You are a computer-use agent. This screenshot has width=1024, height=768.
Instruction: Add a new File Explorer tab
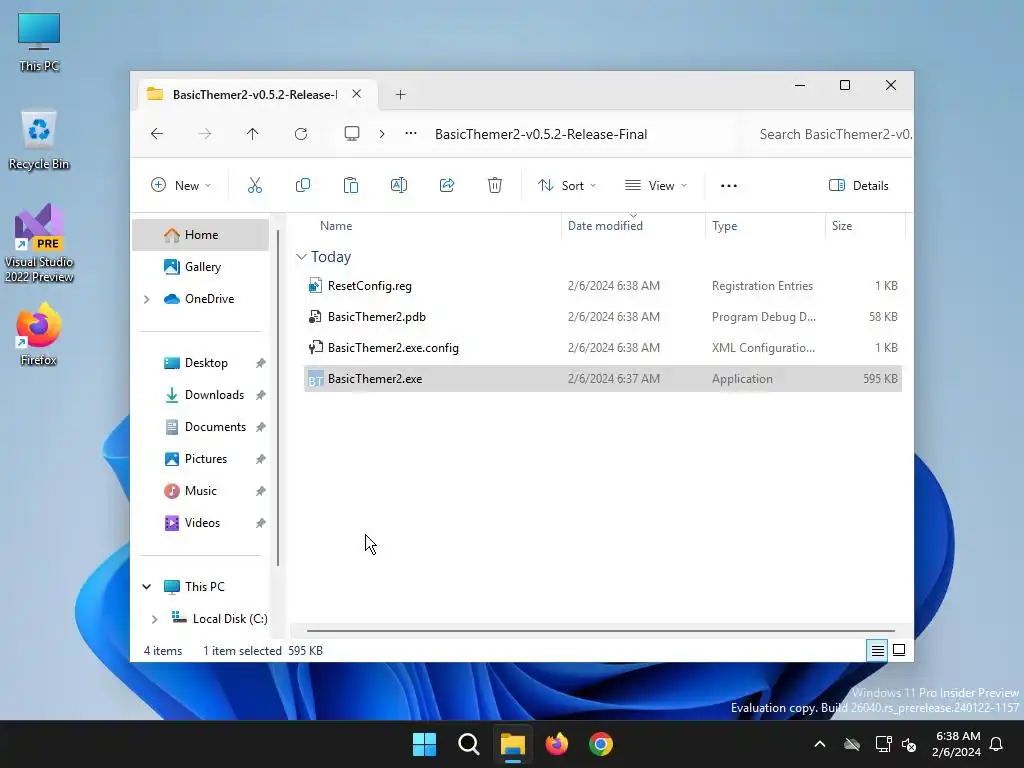(400, 95)
